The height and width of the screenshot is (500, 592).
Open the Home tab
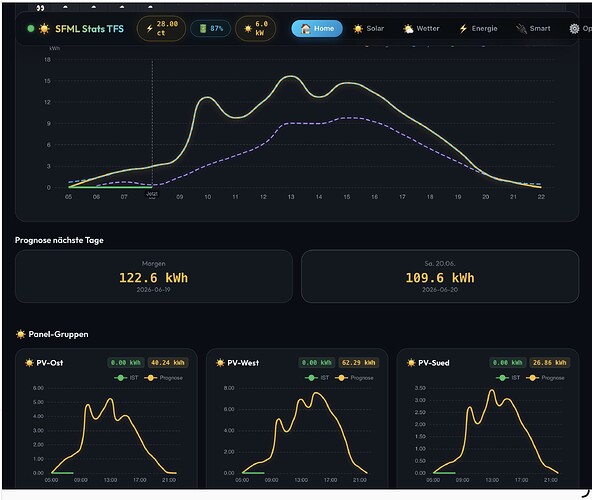(317, 29)
